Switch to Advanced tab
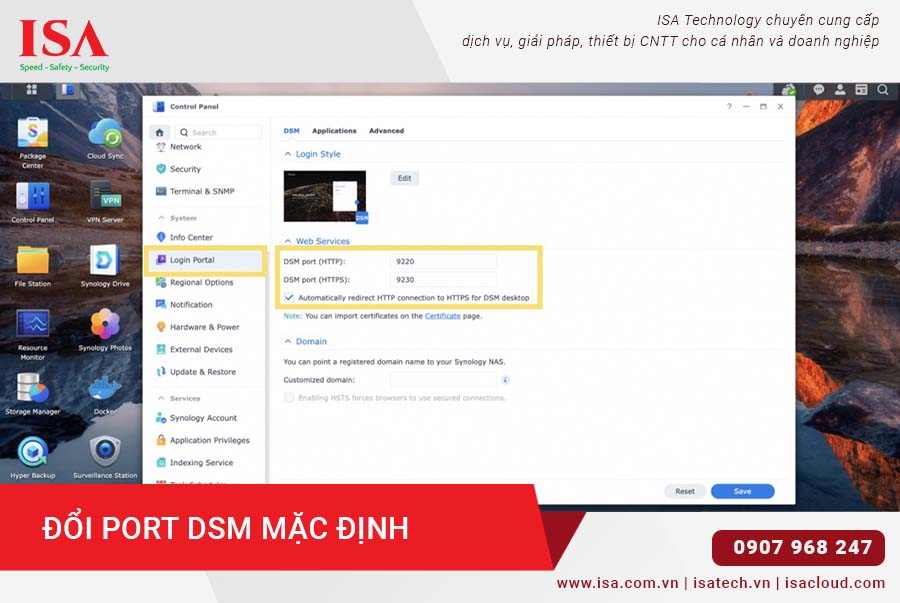The width and height of the screenshot is (900, 603). pos(386,131)
